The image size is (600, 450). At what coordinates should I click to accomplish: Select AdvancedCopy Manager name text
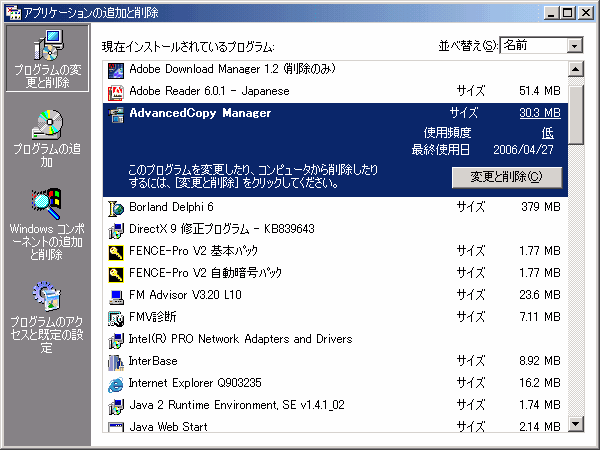click(x=200, y=113)
